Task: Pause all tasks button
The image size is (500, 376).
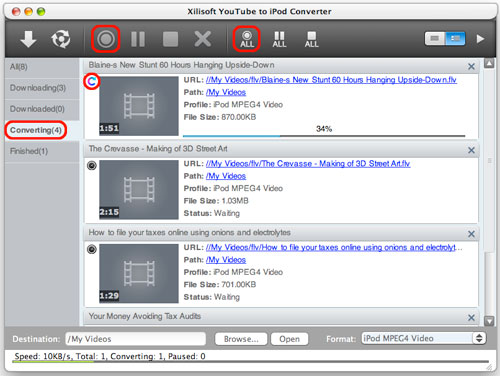Action: 279,39
